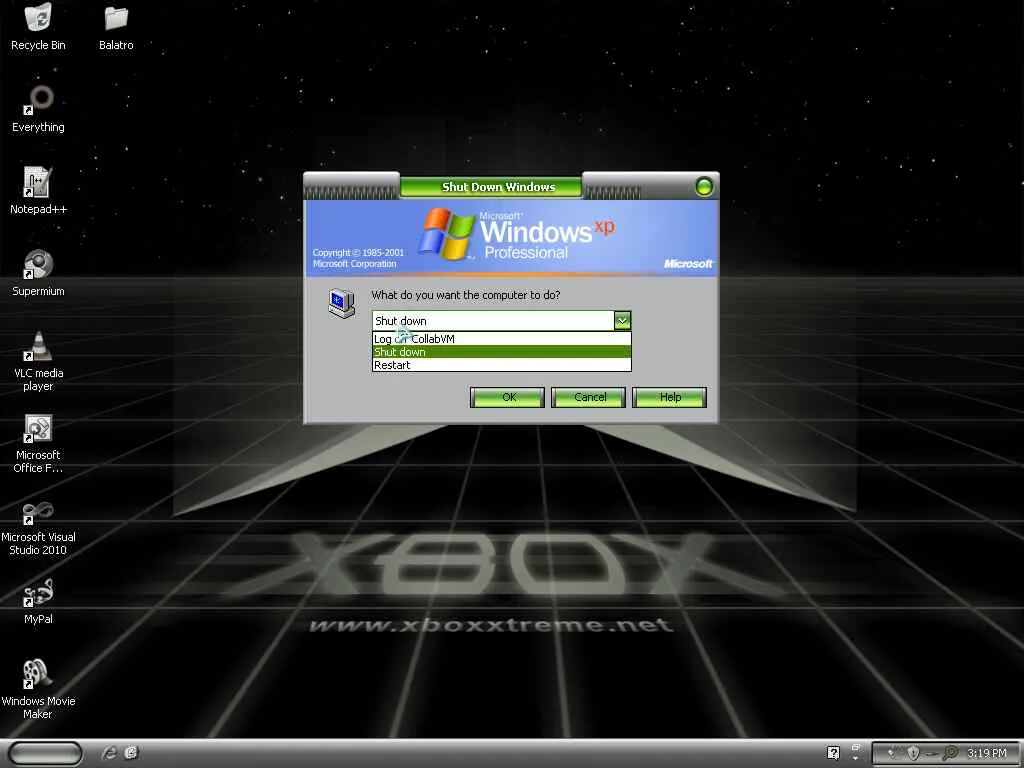Click the security shield tray icon

tap(914, 753)
